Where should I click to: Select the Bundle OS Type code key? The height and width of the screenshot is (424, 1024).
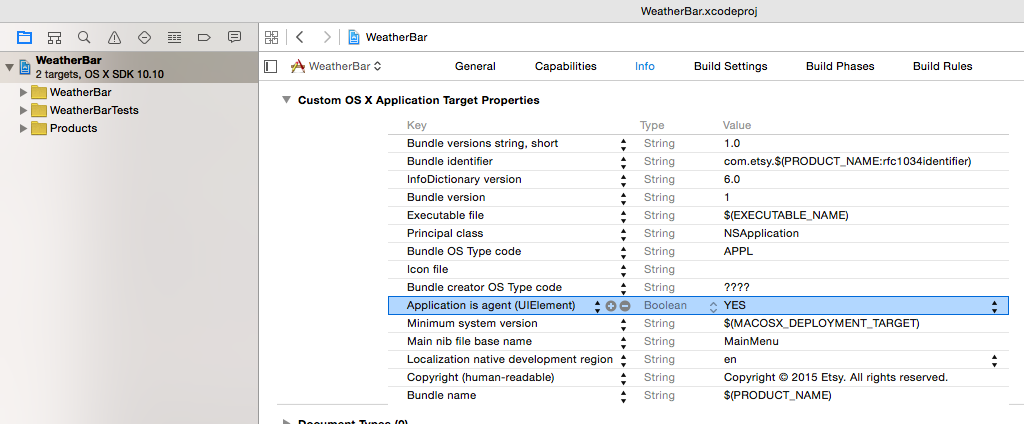point(464,252)
